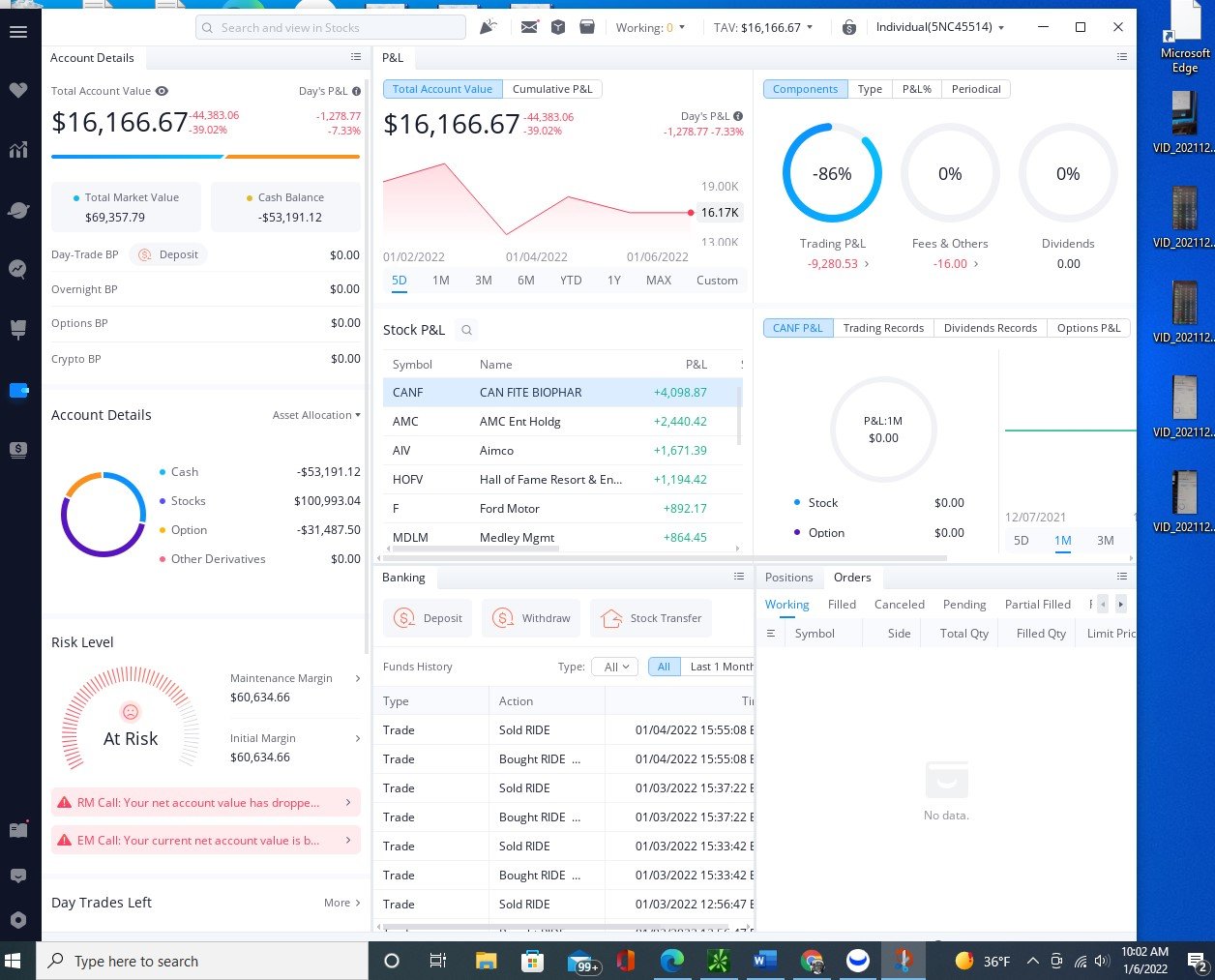This screenshot has width=1215, height=980.
Task: Open the funds Type All dropdown
Action: pos(615,667)
